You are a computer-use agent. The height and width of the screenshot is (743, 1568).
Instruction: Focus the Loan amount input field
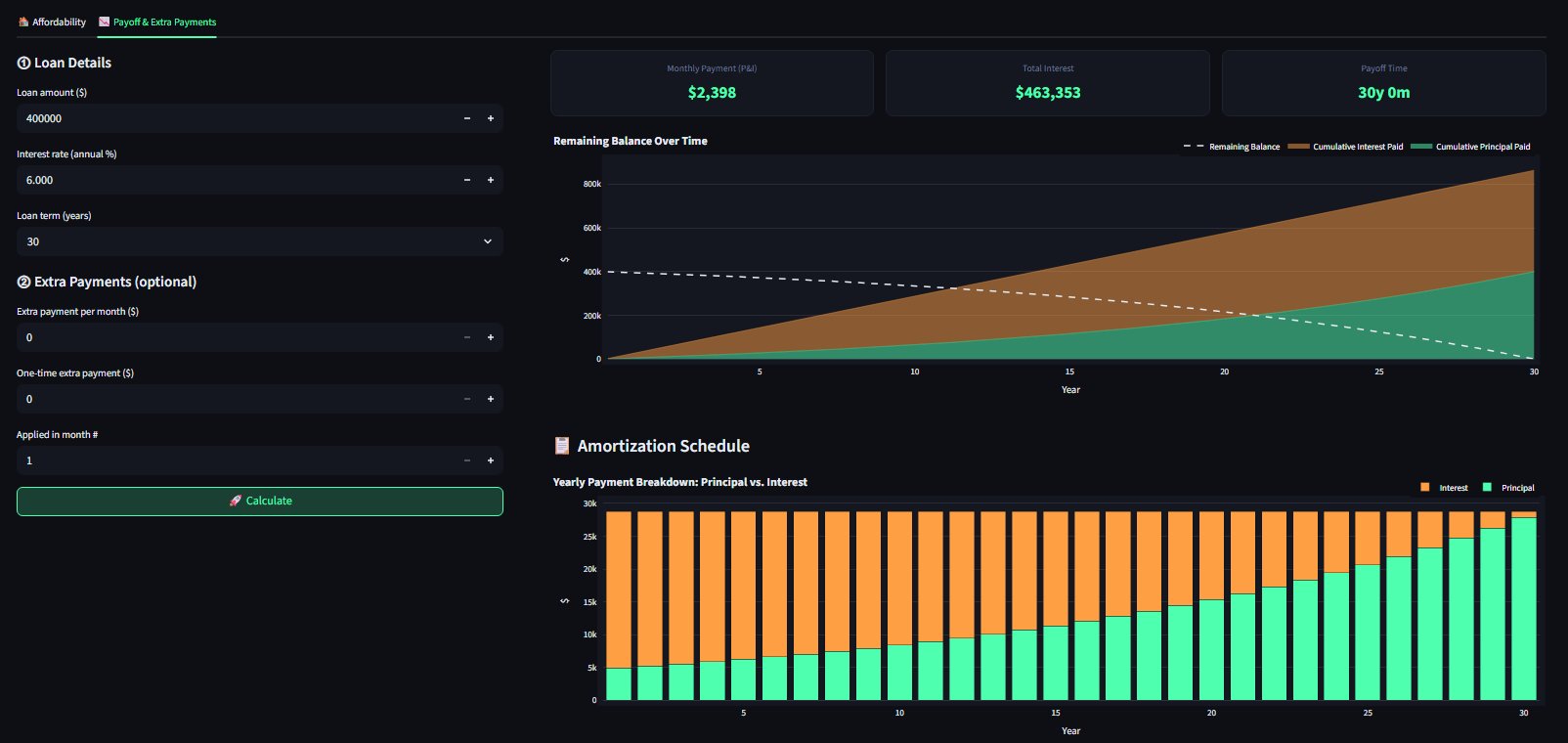click(236, 118)
